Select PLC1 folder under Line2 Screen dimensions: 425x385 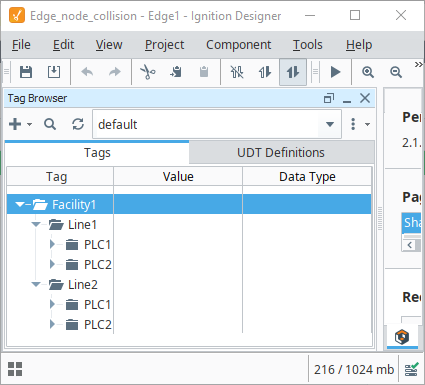coord(97,305)
